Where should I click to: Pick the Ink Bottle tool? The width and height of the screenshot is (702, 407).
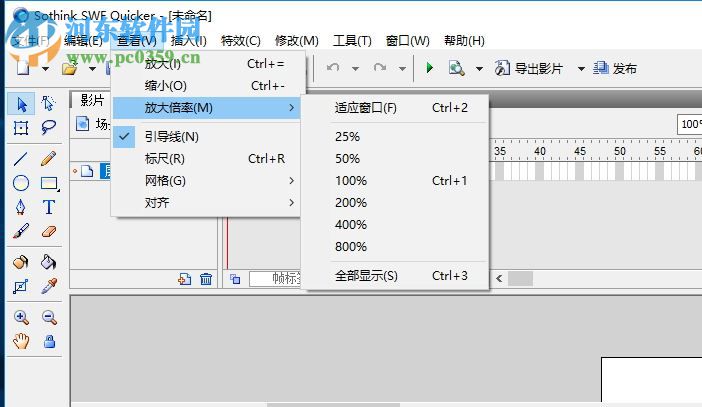(21, 261)
